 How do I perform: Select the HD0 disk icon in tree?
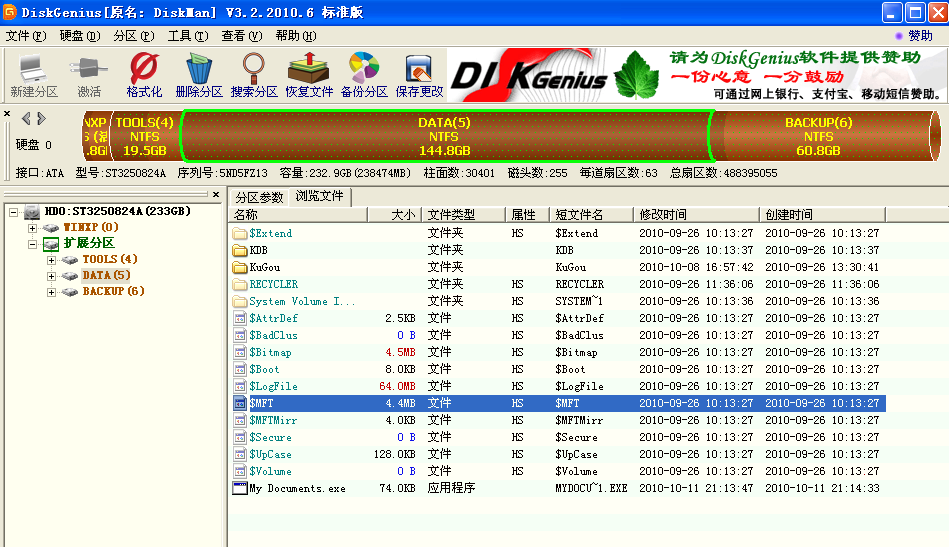[x=33, y=212]
